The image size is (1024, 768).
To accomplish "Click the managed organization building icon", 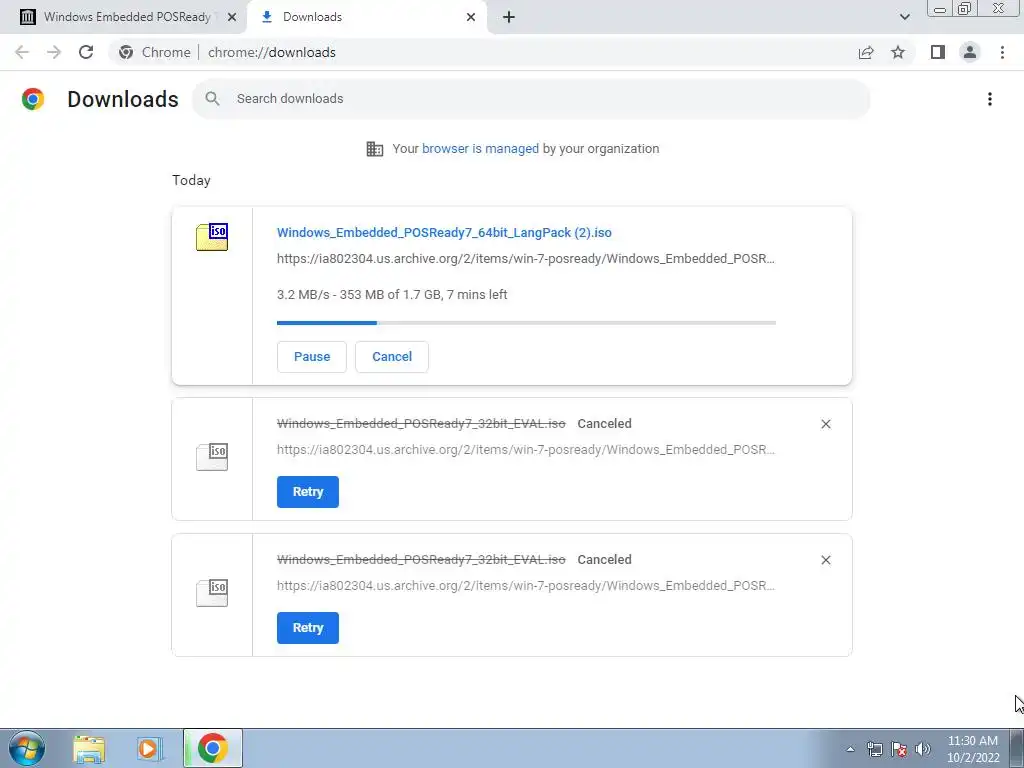I will coord(375,149).
